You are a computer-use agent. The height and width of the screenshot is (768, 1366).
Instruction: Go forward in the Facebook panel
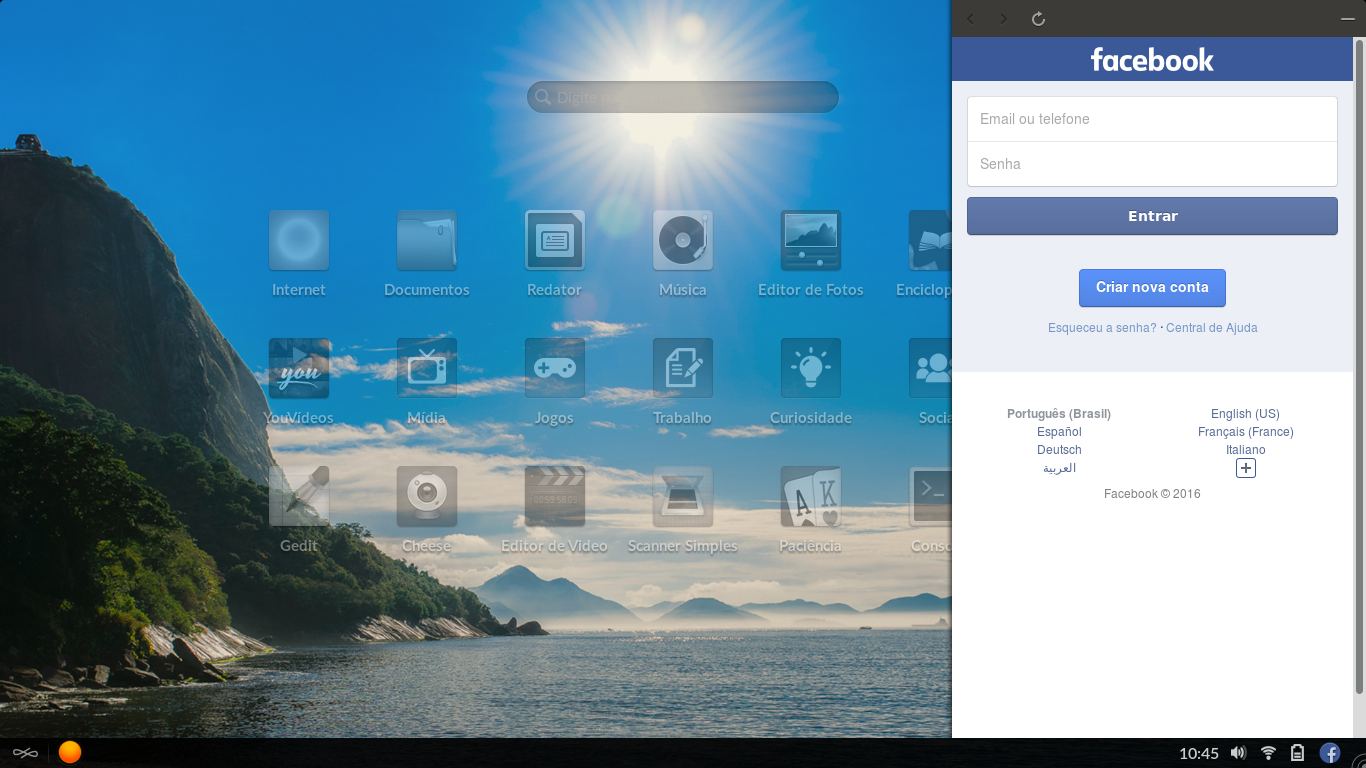click(x=1004, y=19)
